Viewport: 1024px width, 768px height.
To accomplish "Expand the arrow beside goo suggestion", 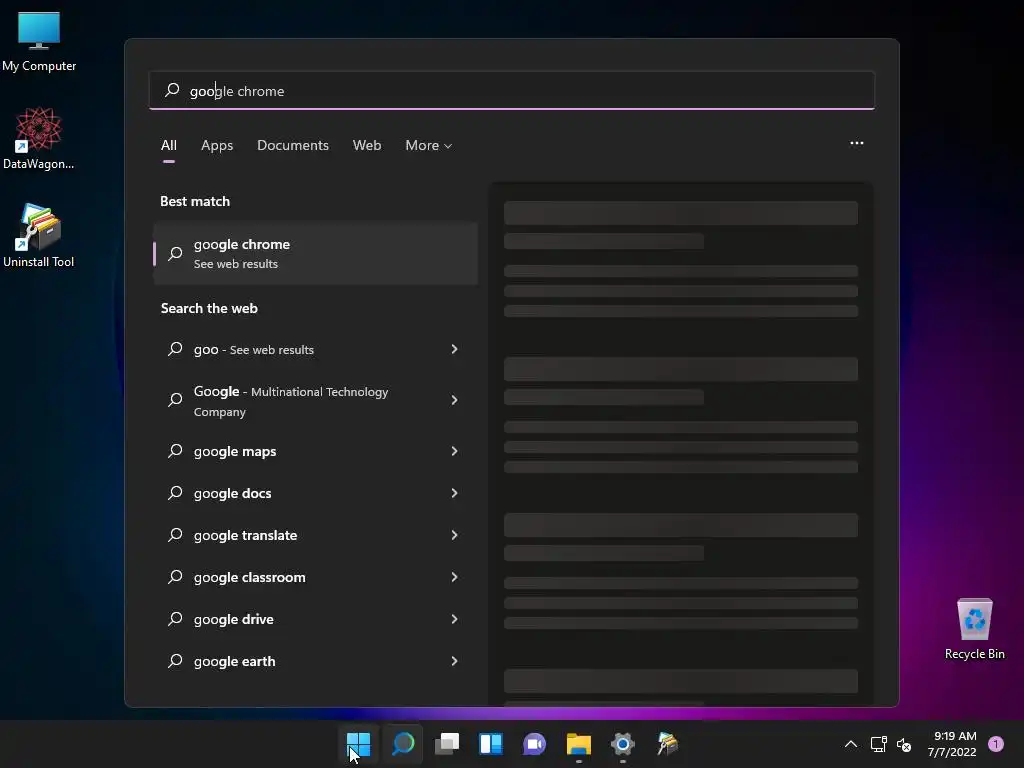I will click(455, 349).
